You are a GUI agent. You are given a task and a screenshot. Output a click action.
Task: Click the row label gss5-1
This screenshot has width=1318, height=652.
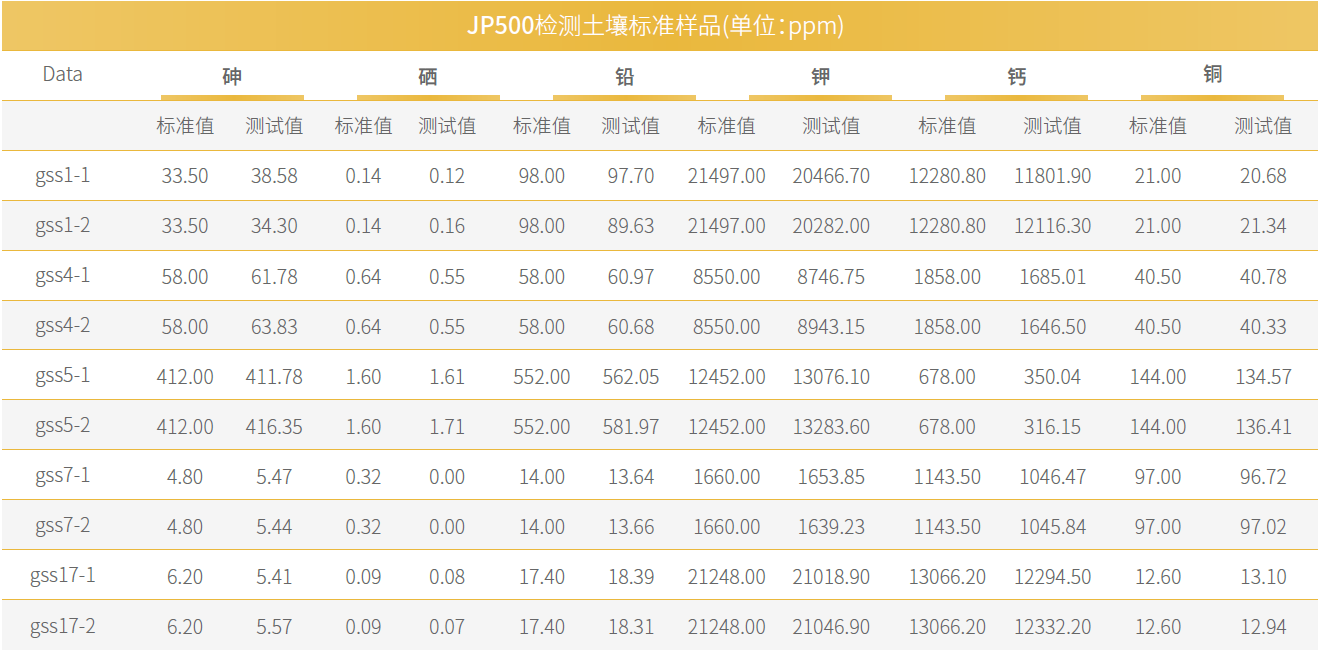62,375
